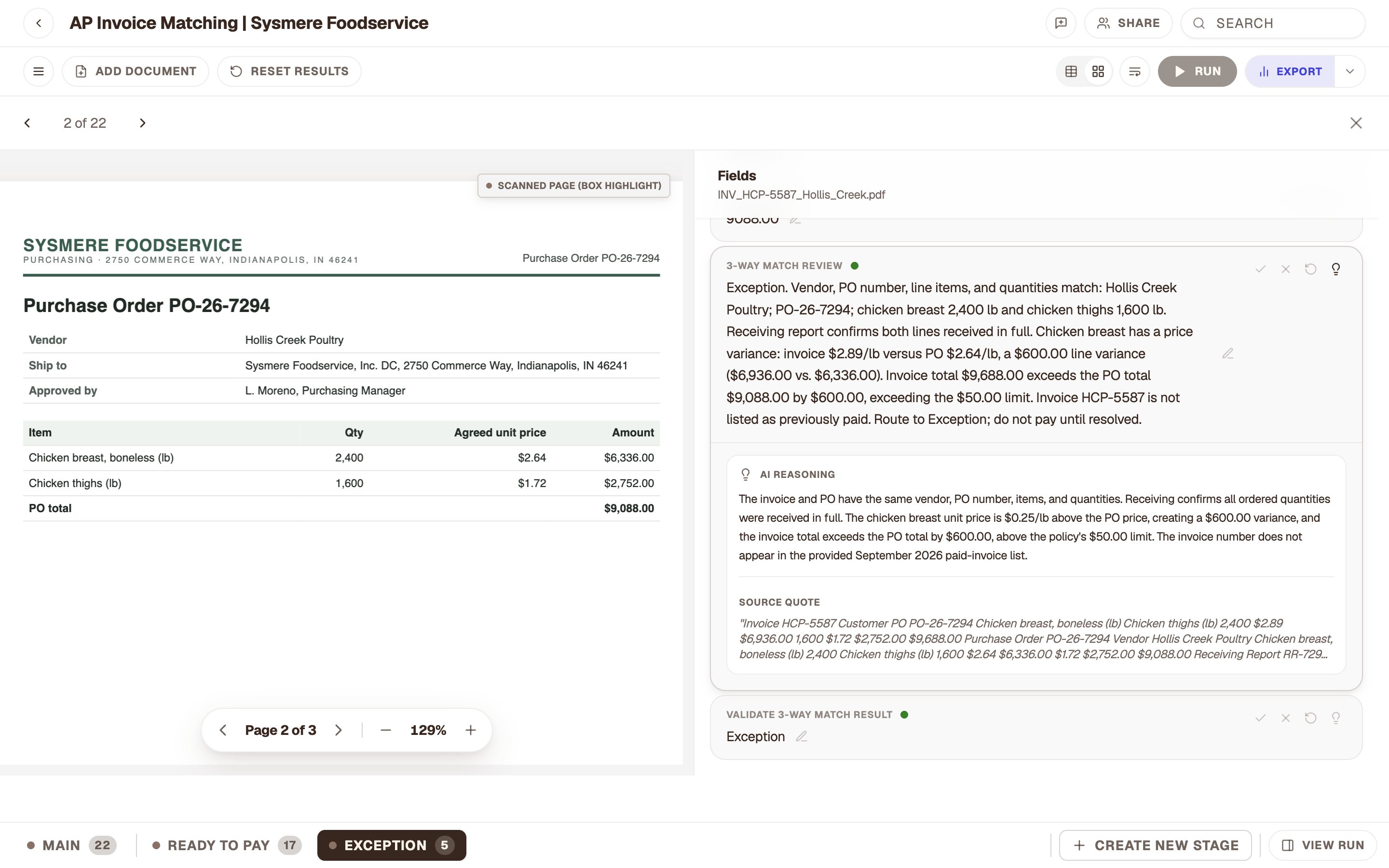The image size is (1389, 868).
Task: Edit the 9088.00 field value
Action: click(x=795, y=220)
